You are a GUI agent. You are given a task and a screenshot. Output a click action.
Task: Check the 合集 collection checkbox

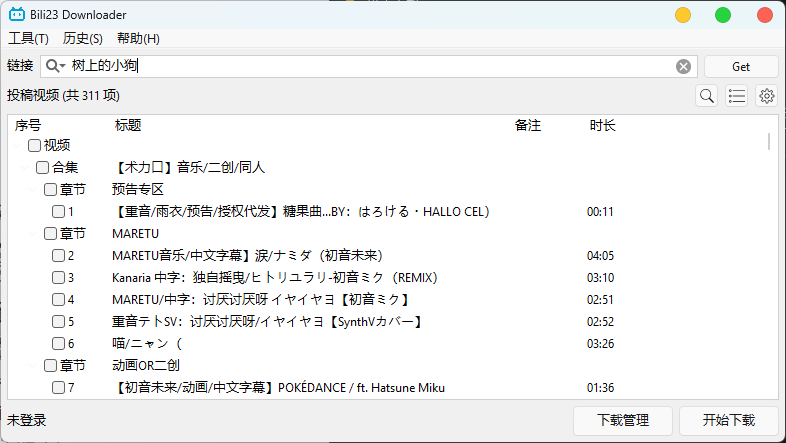coord(43,168)
